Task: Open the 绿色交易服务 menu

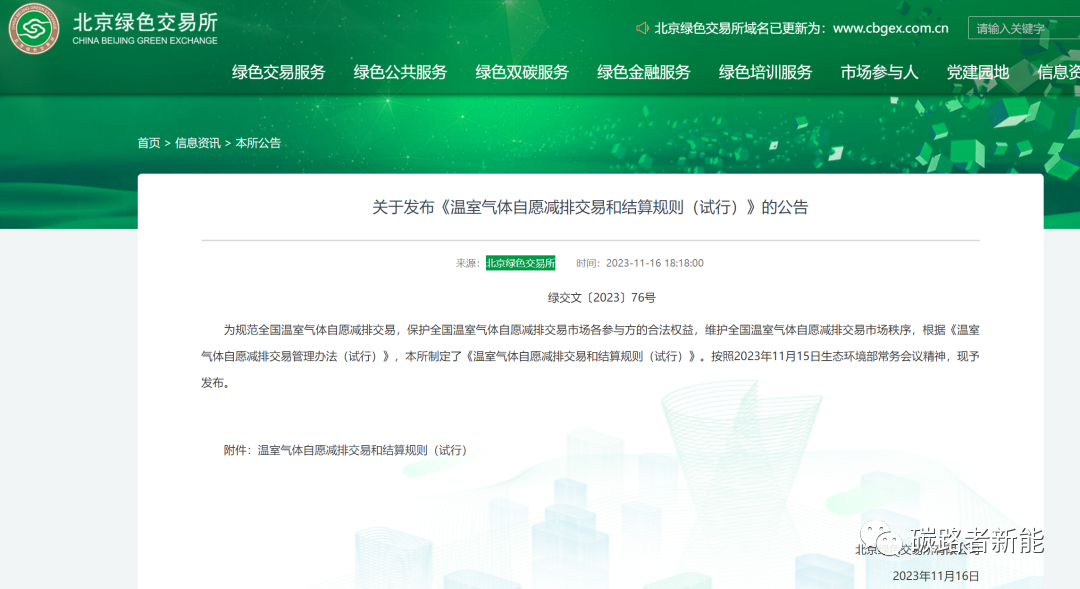Action: point(278,72)
